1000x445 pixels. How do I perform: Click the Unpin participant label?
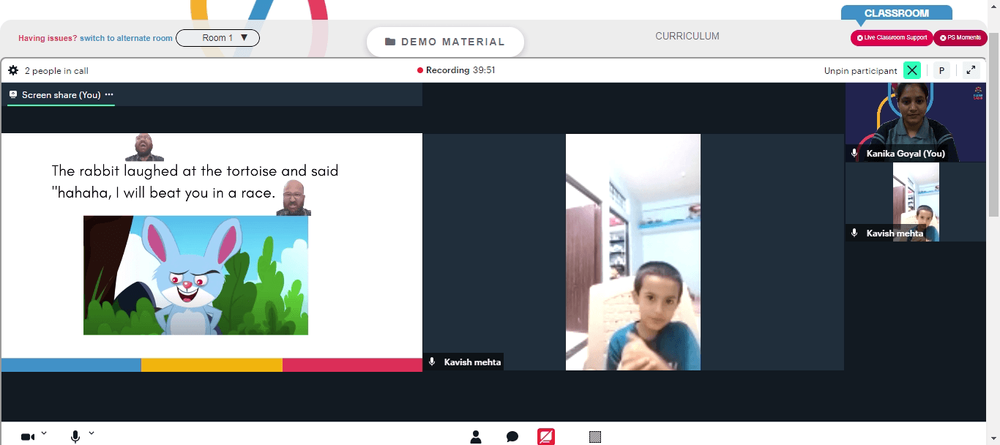[860, 71]
